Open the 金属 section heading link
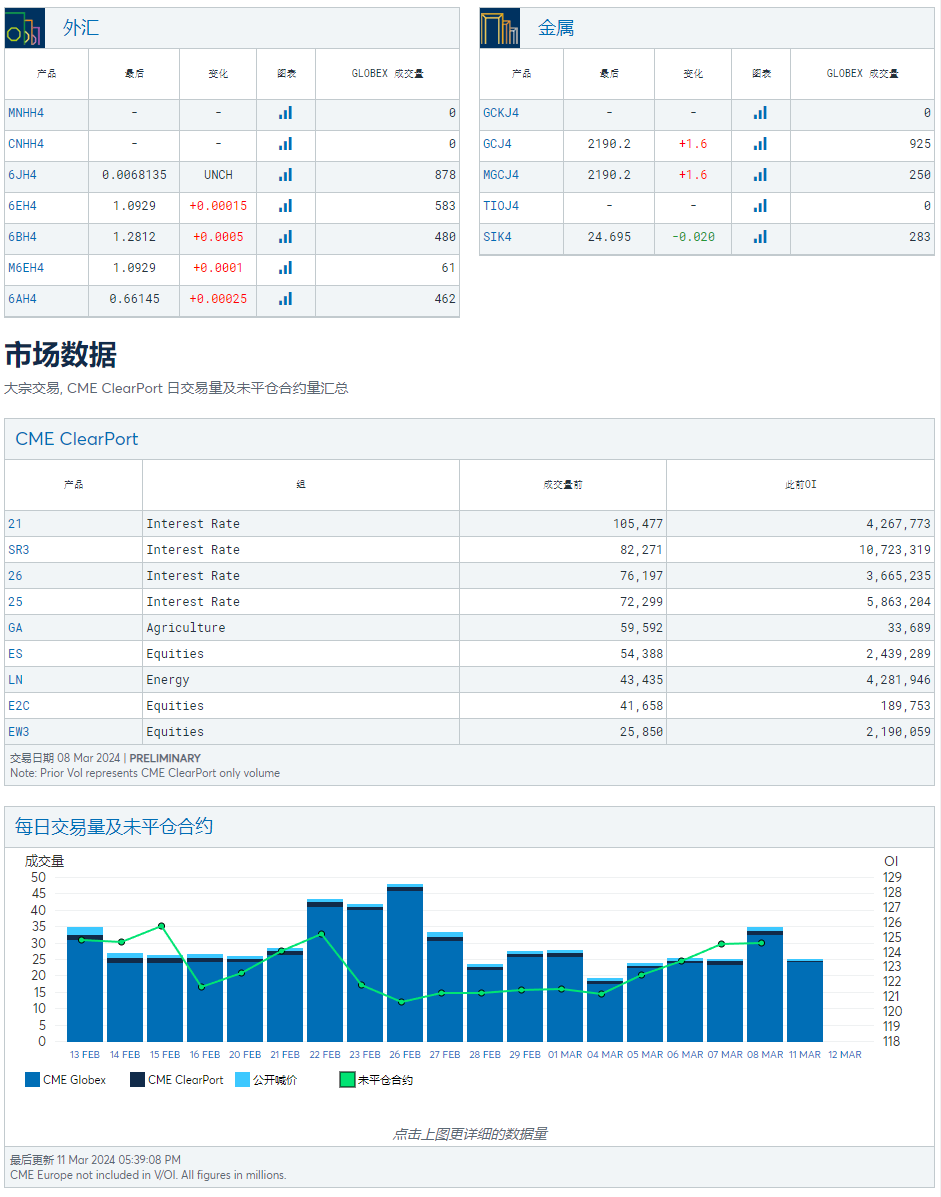 [556, 28]
